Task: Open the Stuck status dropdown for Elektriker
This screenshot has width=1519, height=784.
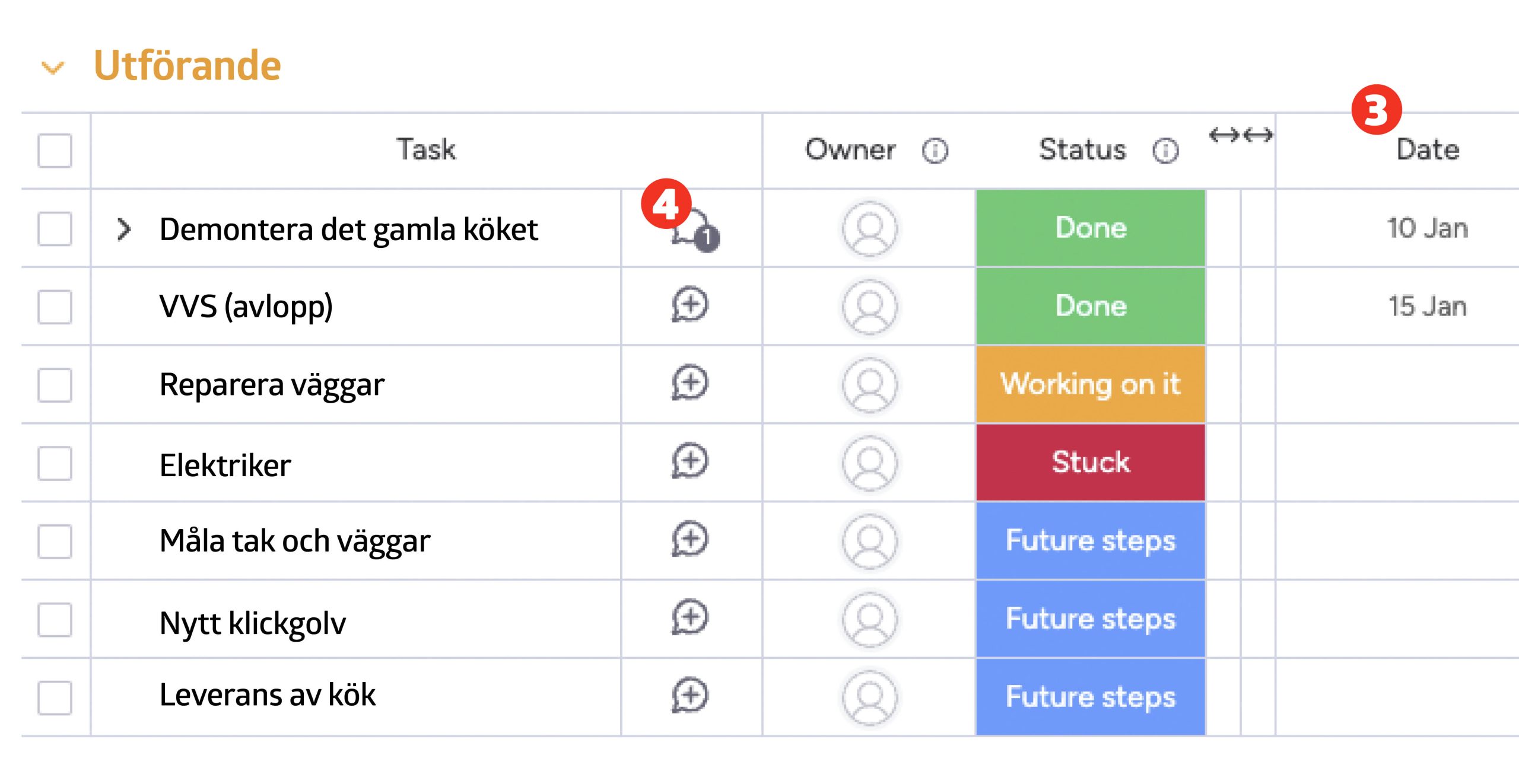Action: pos(1091,463)
